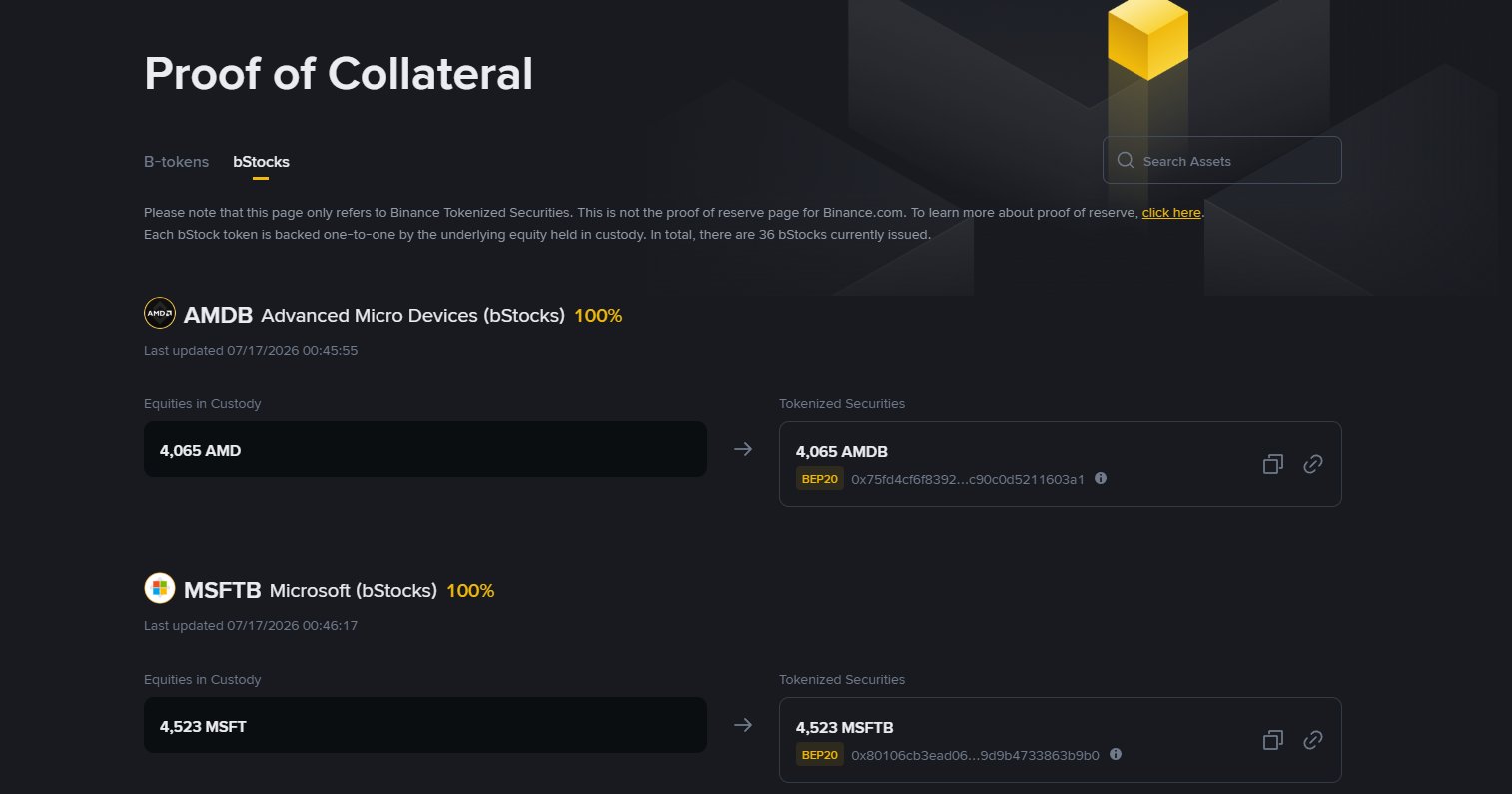Follow the "click here" proof of reserve link

point(1171,213)
